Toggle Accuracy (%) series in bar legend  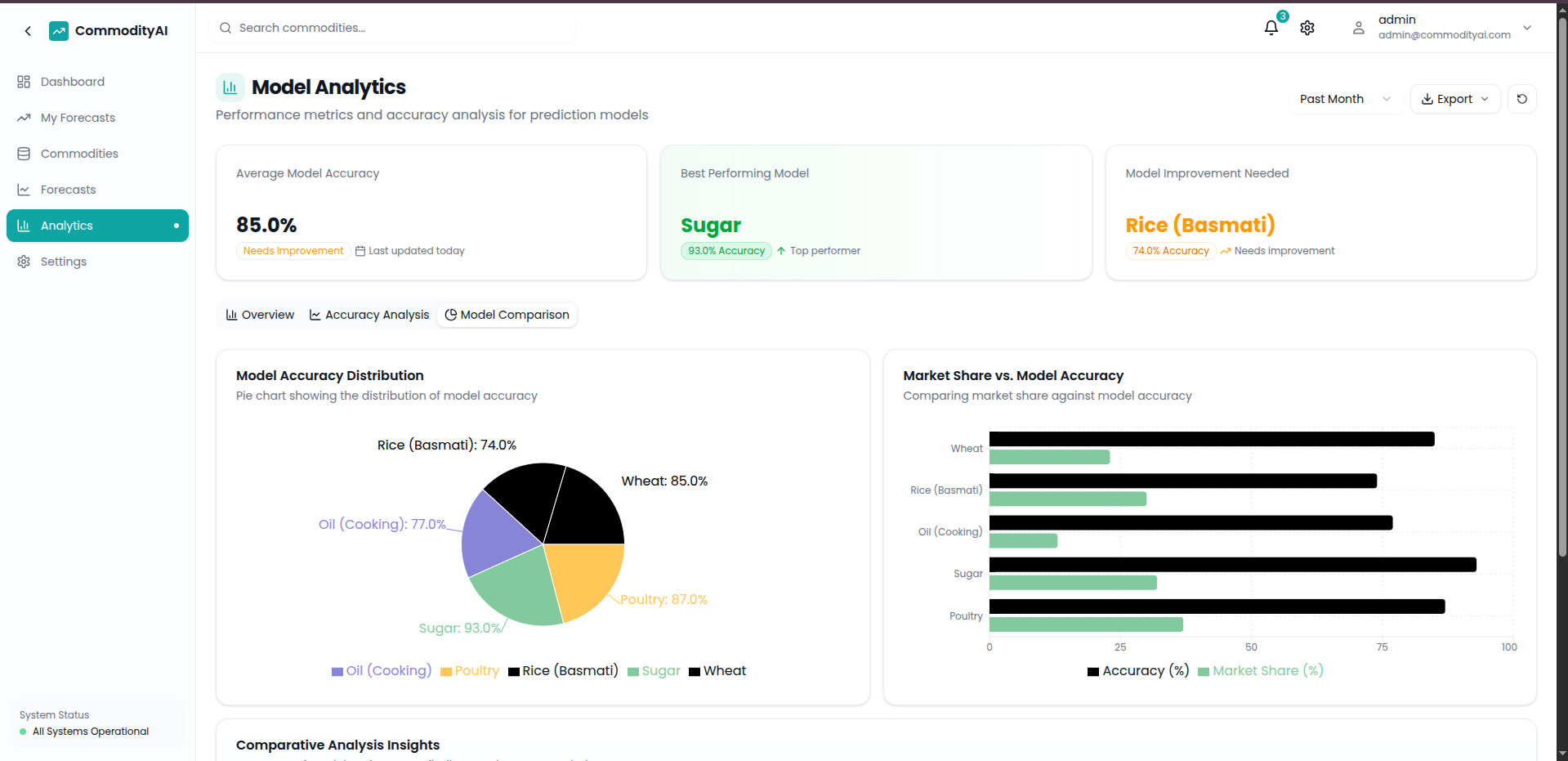1138,671
